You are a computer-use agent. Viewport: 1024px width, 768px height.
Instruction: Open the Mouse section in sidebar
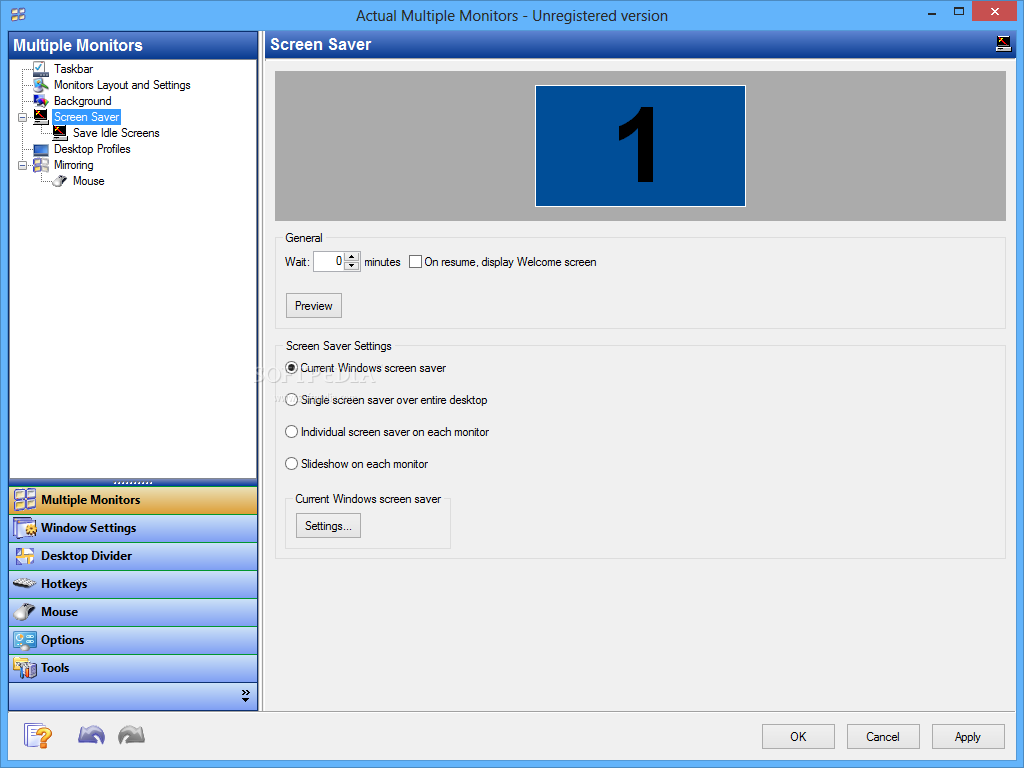pos(133,612)
